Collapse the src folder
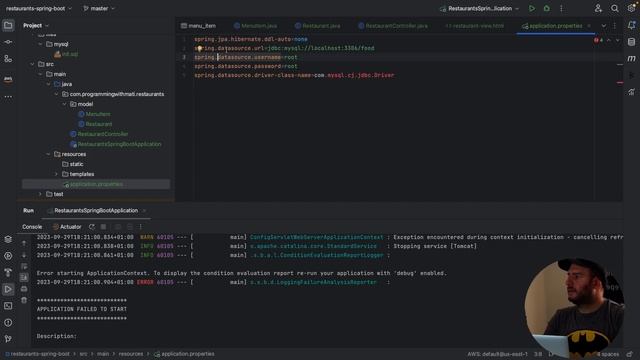Image resolution: width=640 pixels, height=360 pixels. point(32,64)
